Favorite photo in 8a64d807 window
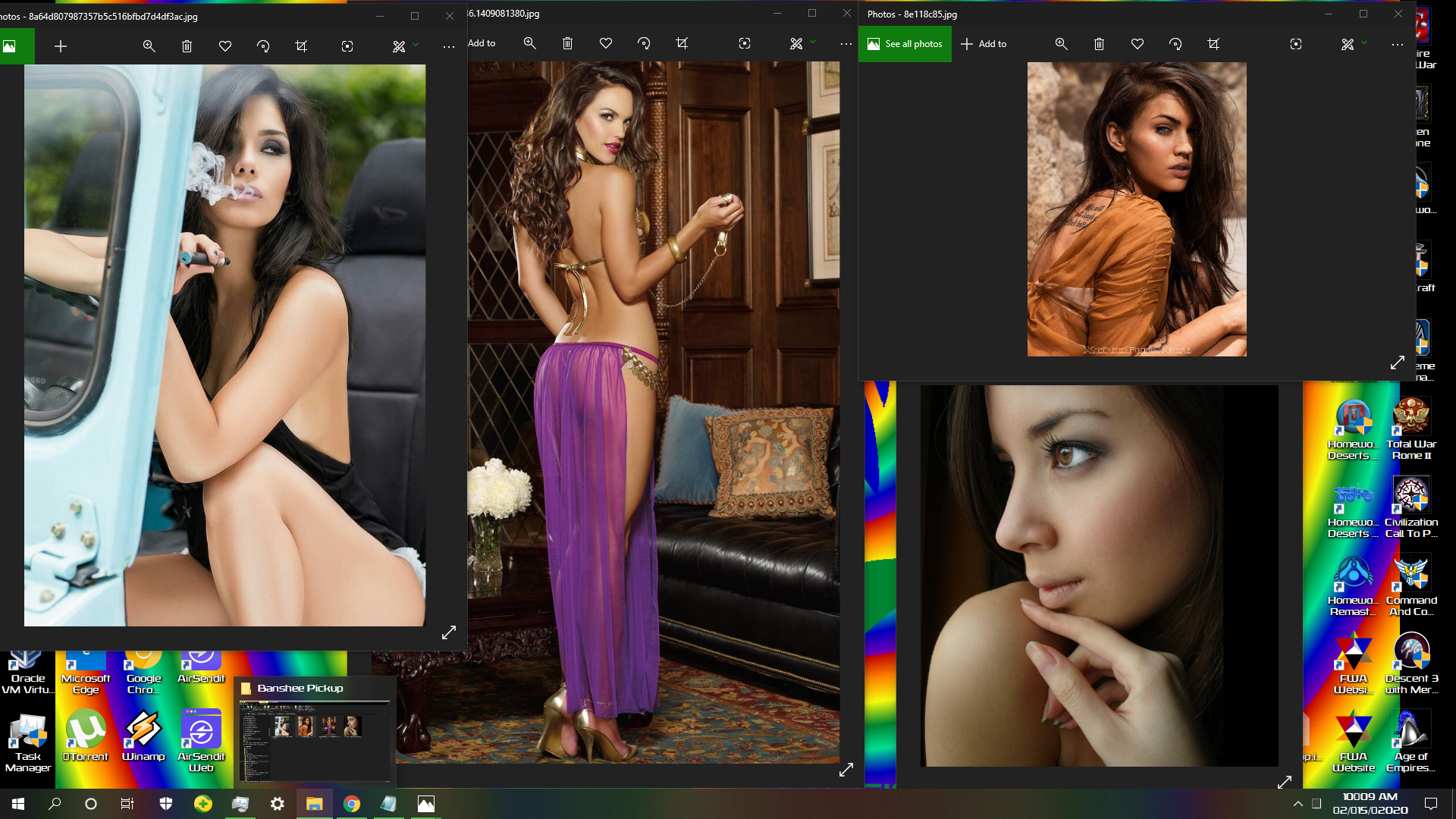The width and height of the screenshot is (1456, 819). (225, 46)
